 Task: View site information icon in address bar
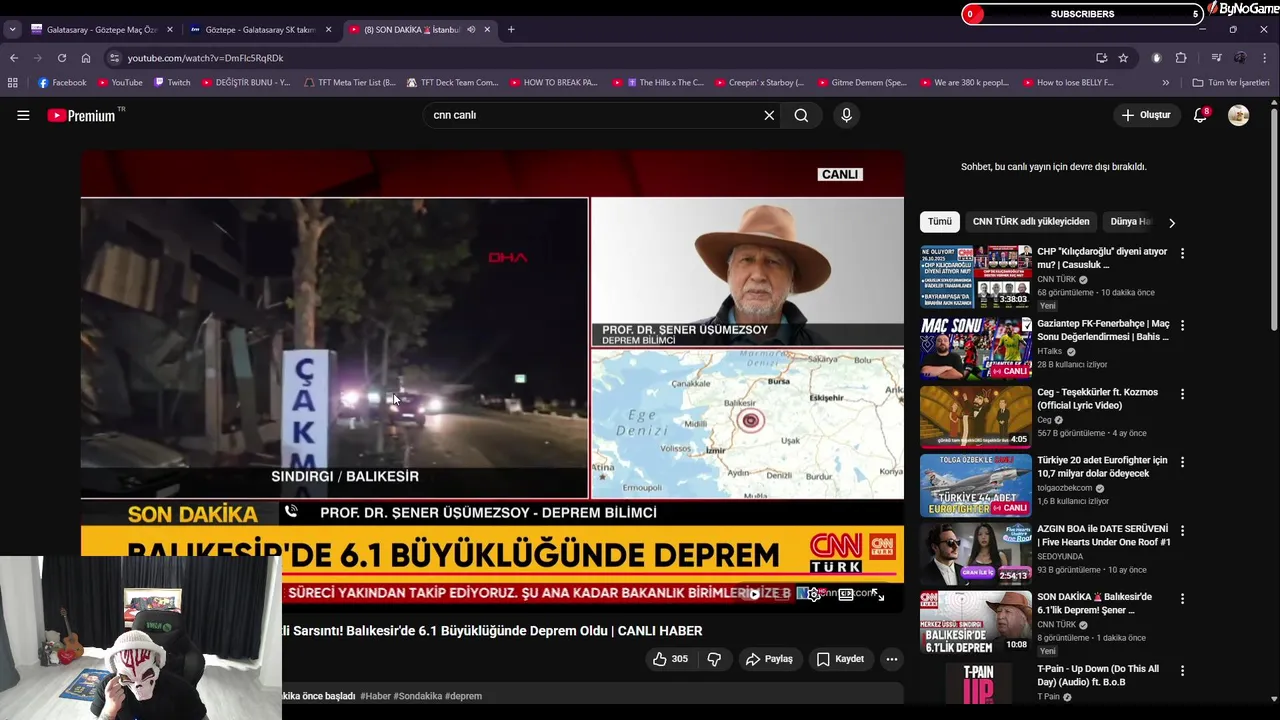[114, 58]
